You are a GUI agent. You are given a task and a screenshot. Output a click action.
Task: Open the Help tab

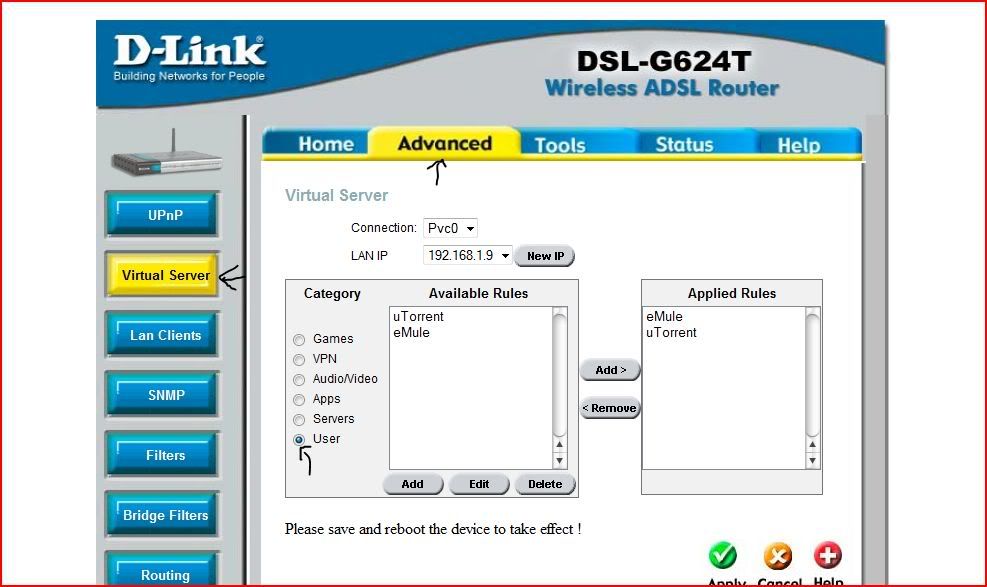coord(799,145)
